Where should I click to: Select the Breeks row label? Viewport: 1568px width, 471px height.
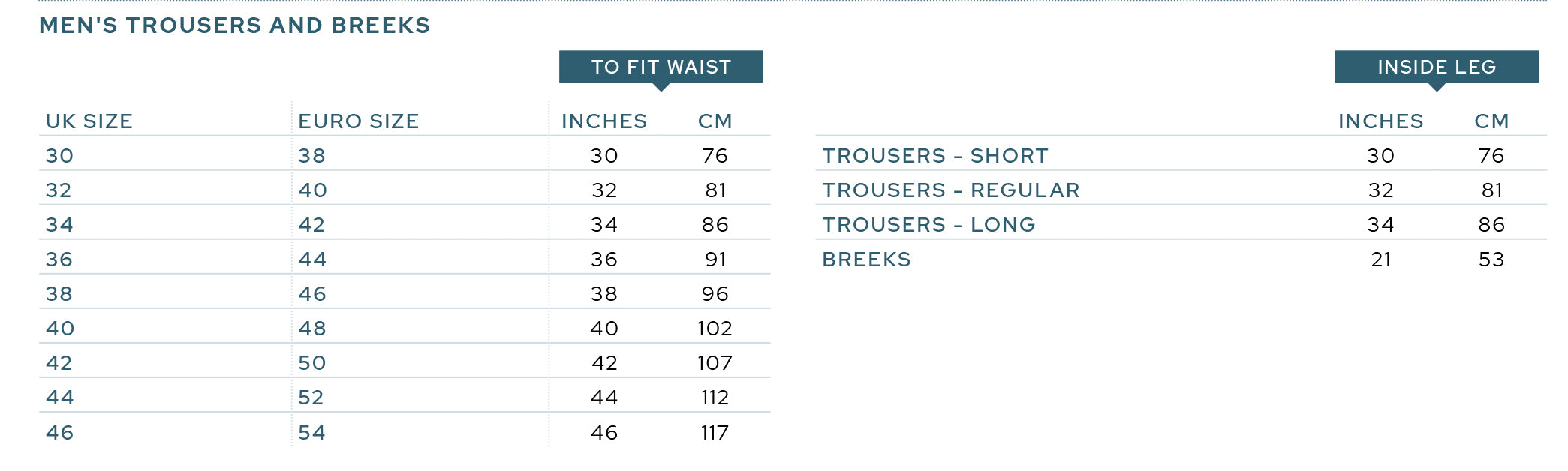click(x=867, y=259)
